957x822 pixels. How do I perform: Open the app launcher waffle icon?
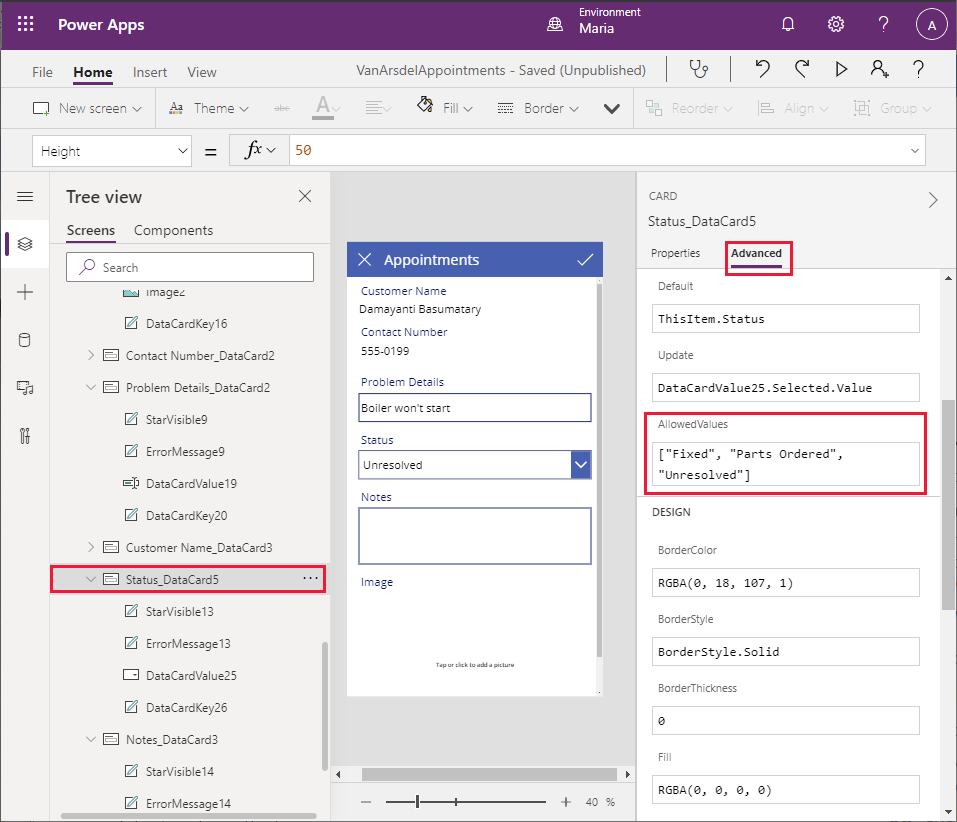[x=26, y=25]
